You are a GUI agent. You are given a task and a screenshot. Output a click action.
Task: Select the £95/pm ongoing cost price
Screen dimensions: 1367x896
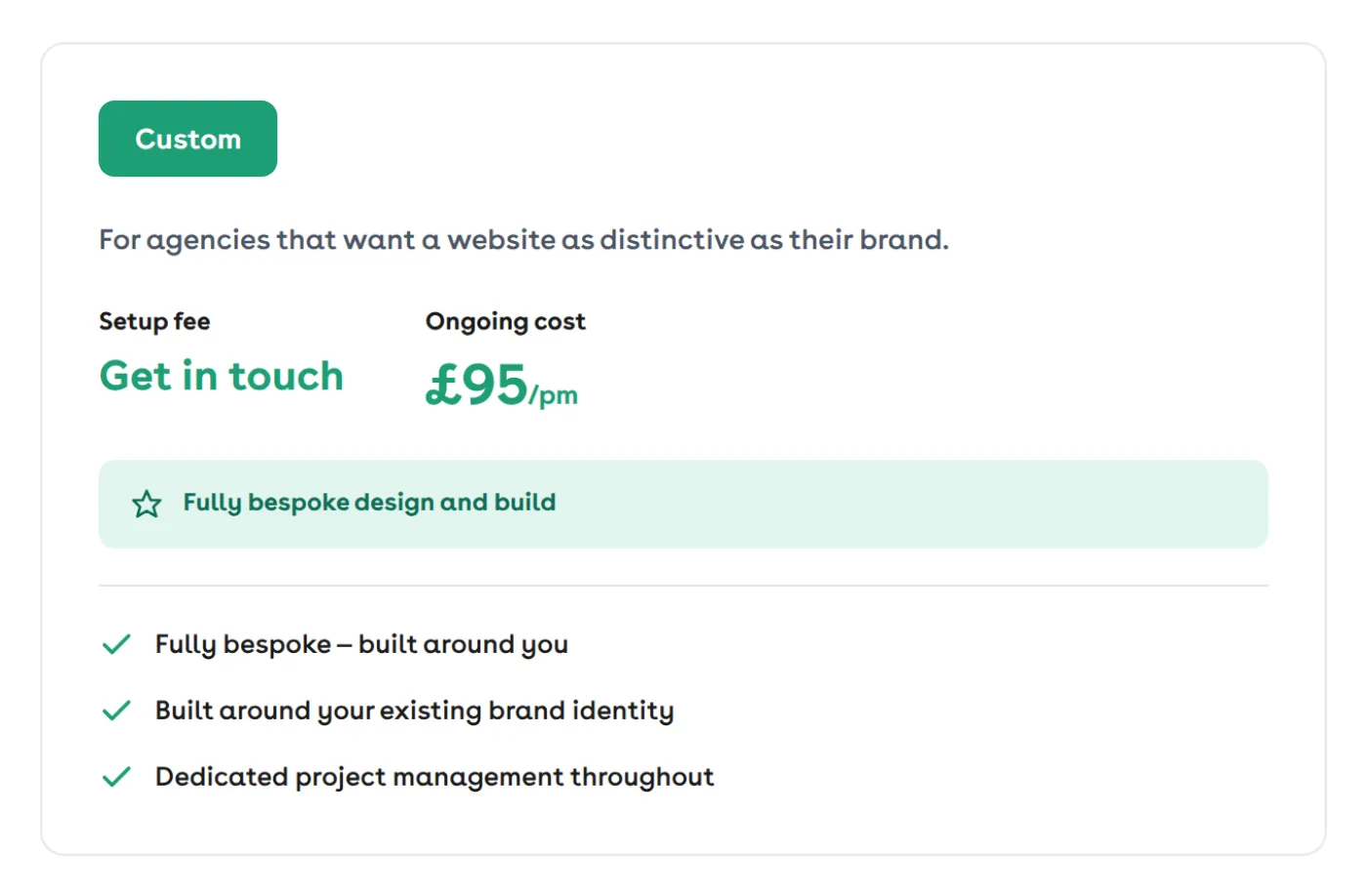click(501, 385)
